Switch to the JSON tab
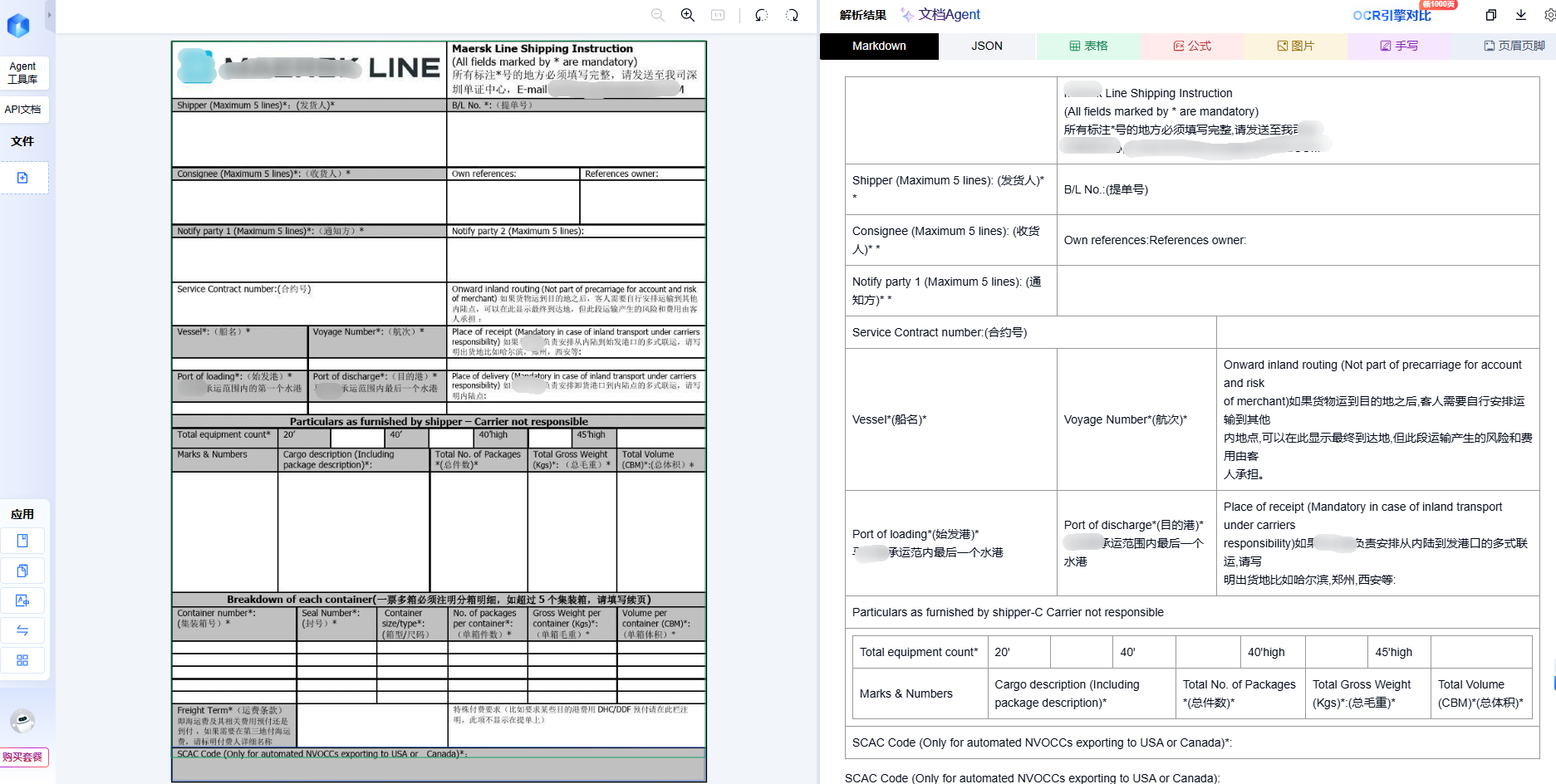 click(987, 46)
